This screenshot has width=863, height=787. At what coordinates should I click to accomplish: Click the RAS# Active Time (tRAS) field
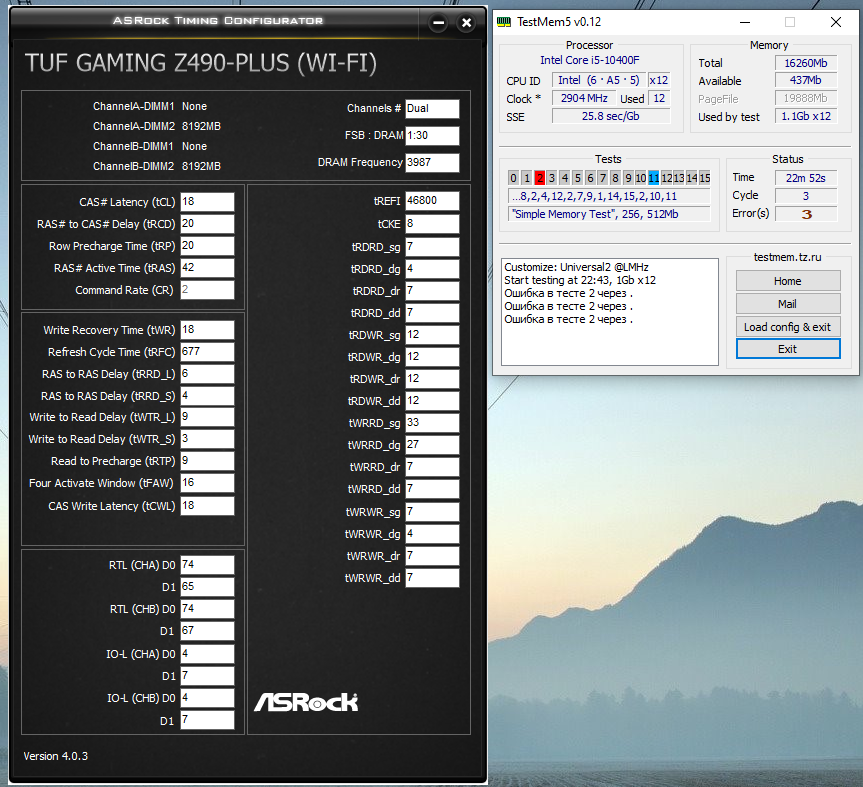coord(207,267)
